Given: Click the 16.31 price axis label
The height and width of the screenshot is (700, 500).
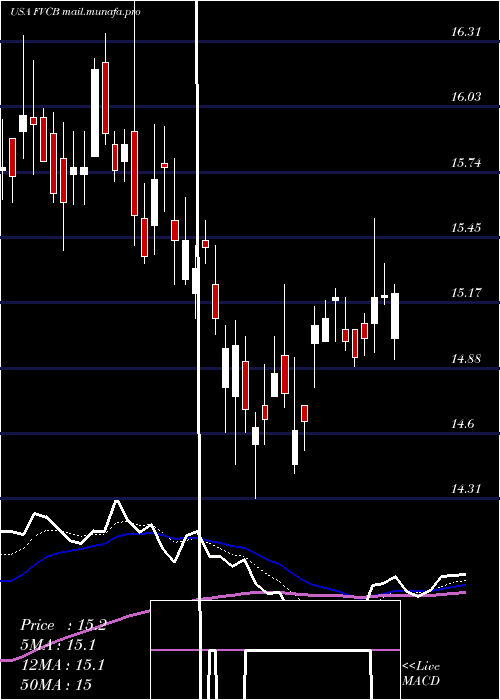Looking at the screenshot, I should (x=466, y=32).
